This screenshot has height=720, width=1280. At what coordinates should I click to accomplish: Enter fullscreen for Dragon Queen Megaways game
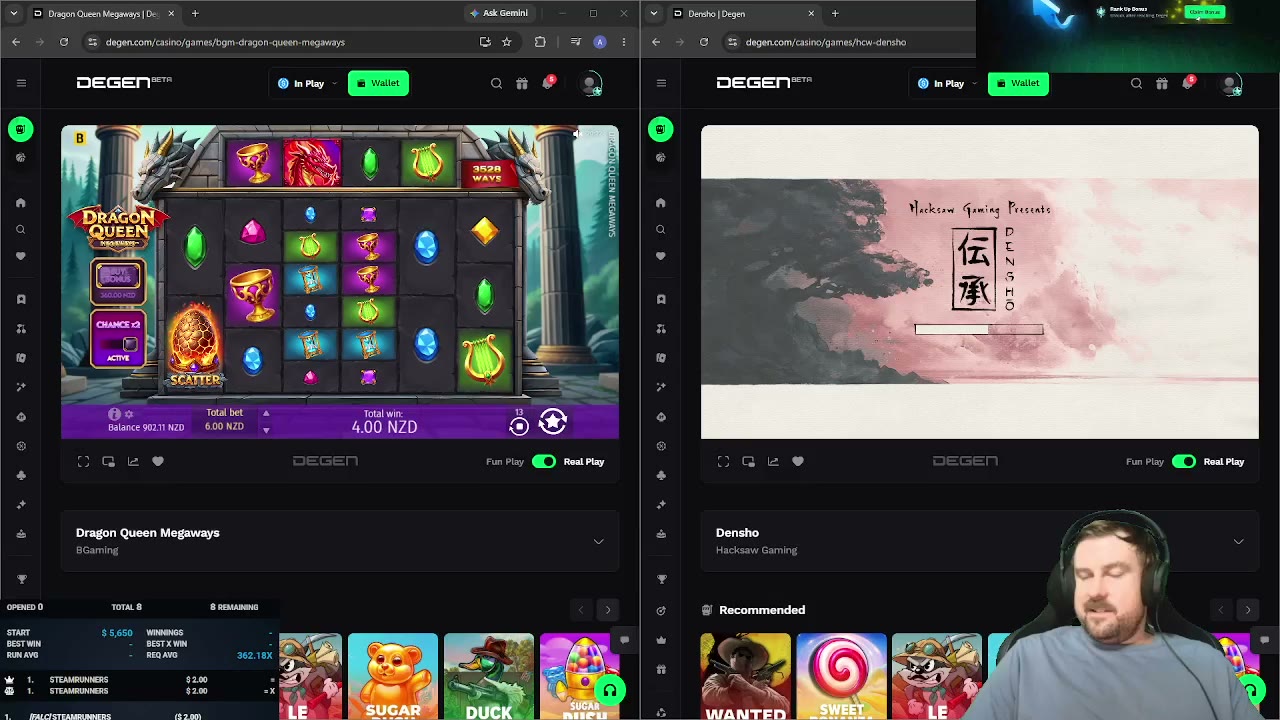84,461
